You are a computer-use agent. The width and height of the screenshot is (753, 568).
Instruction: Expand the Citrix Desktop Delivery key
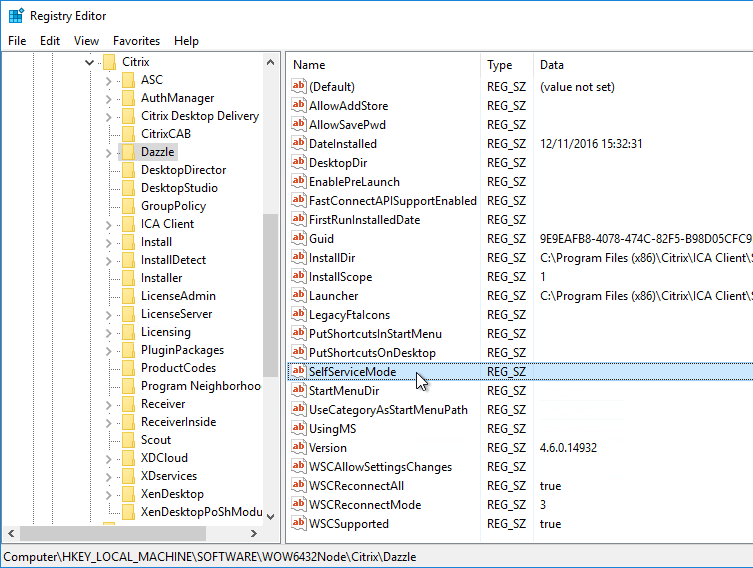[109, 117]
